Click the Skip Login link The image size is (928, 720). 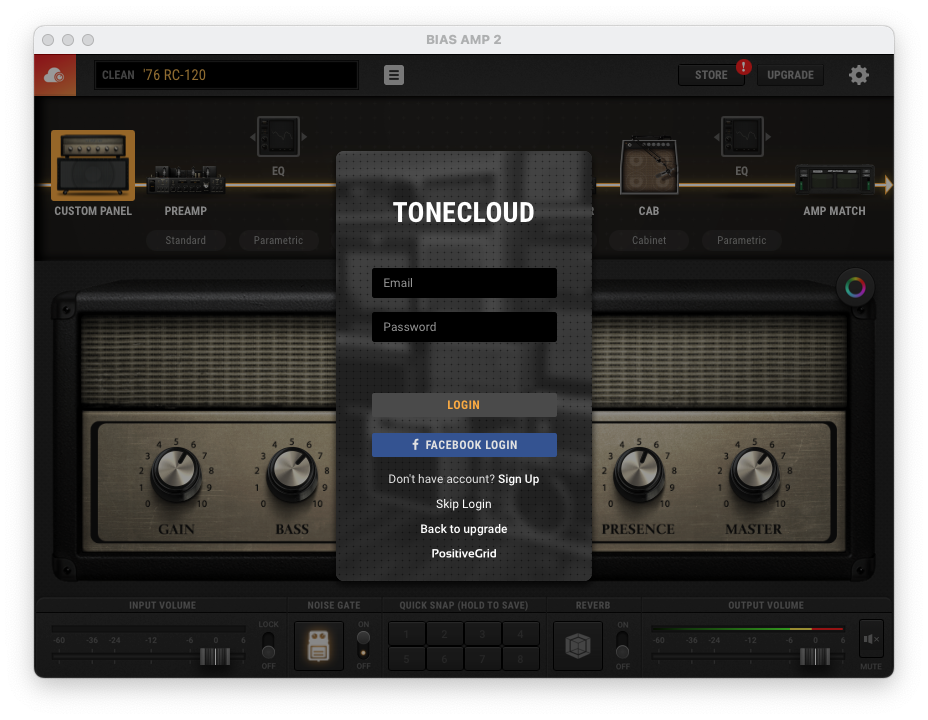coord(464,504)
